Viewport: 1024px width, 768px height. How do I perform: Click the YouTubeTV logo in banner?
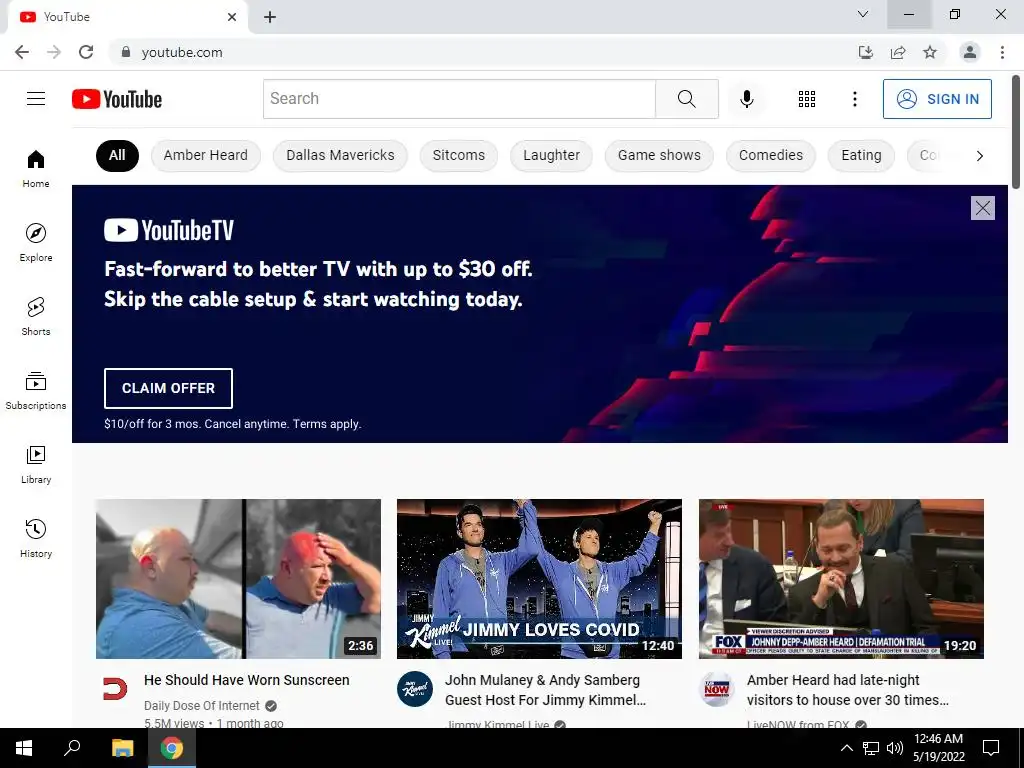pos(168,230)
